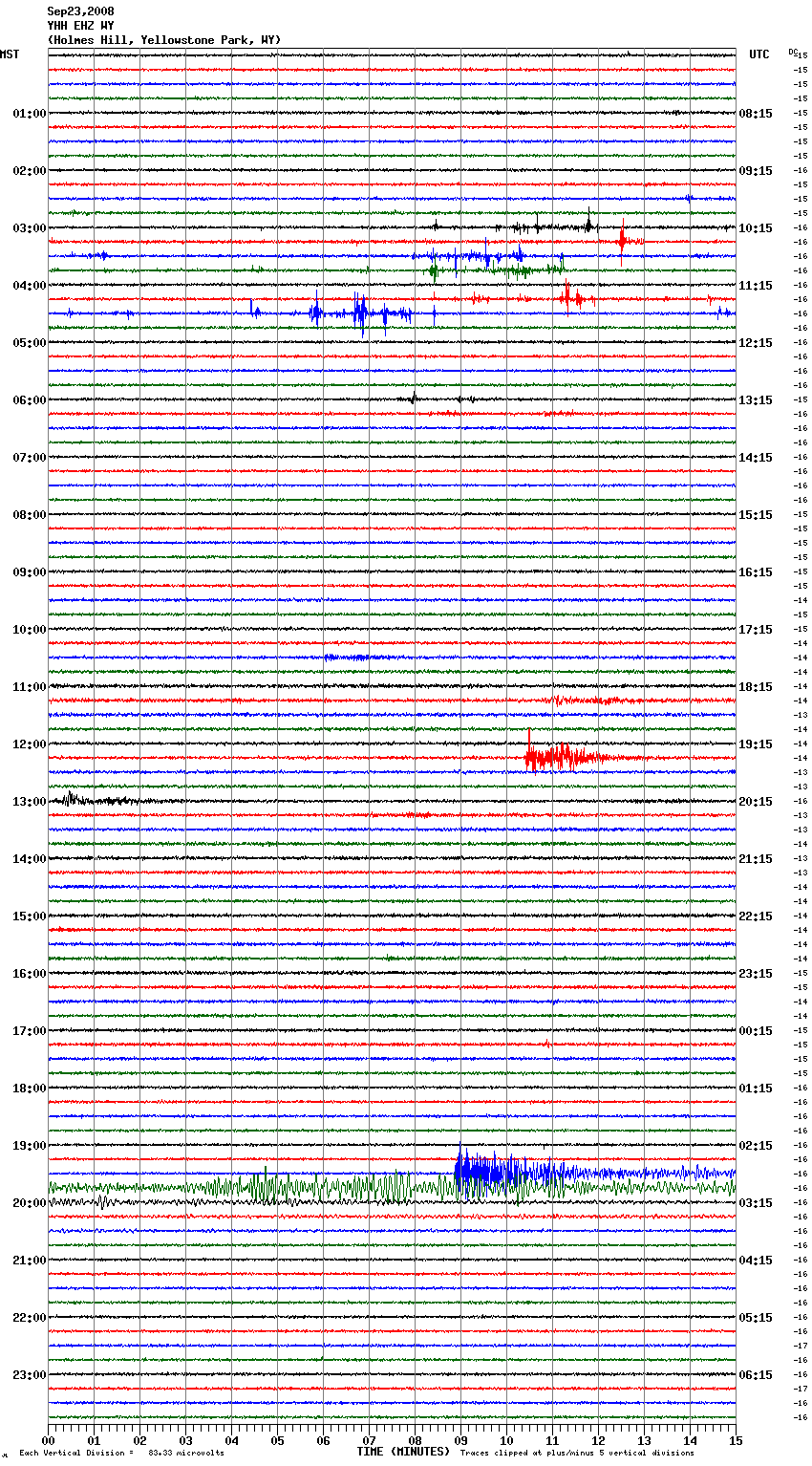Click the Holmes Hill, Yellowstone Park location title
812x1466 pixels.
coord(164,40)
